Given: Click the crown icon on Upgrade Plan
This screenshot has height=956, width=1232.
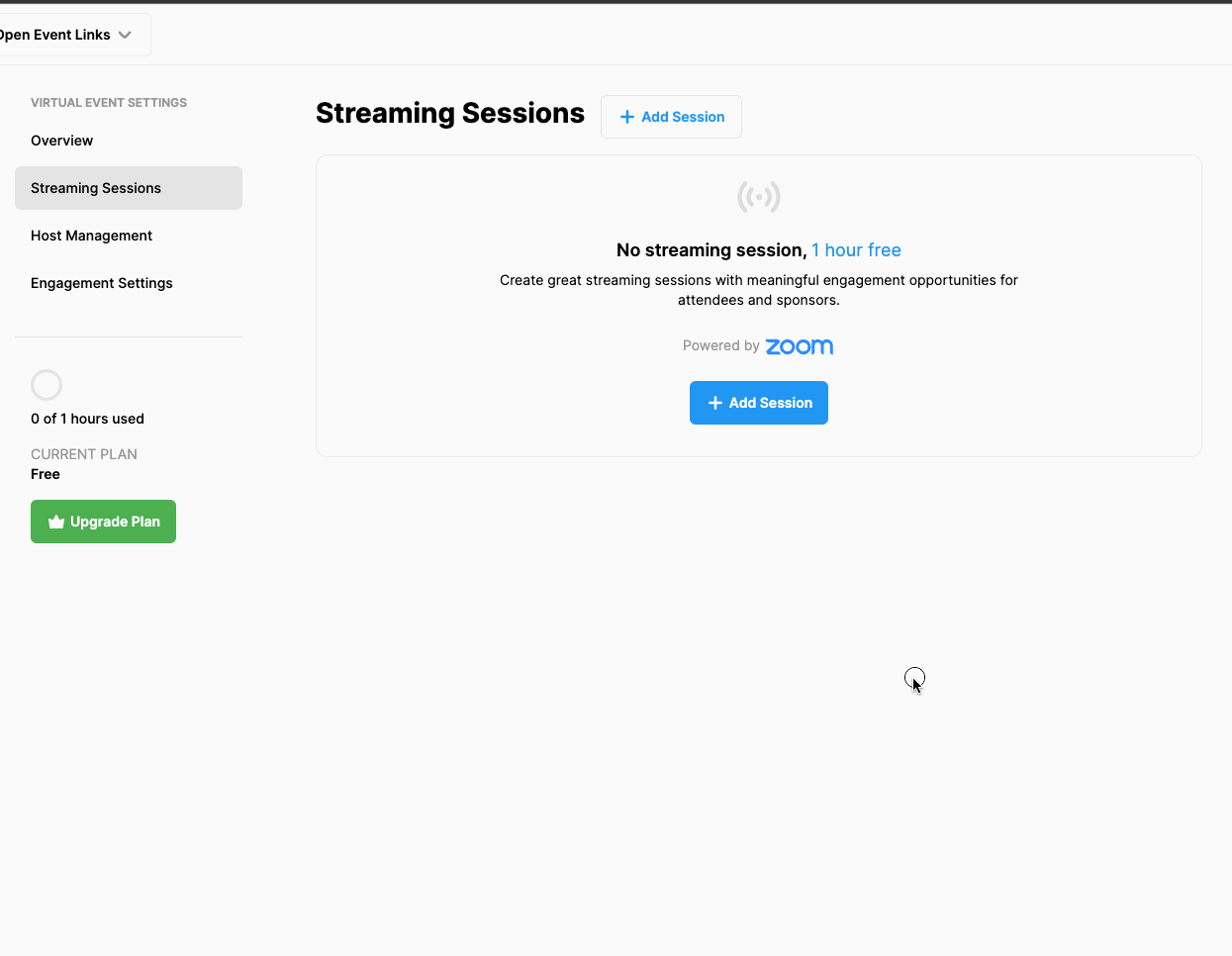Looking at the screenshot, I should point(57,522).
